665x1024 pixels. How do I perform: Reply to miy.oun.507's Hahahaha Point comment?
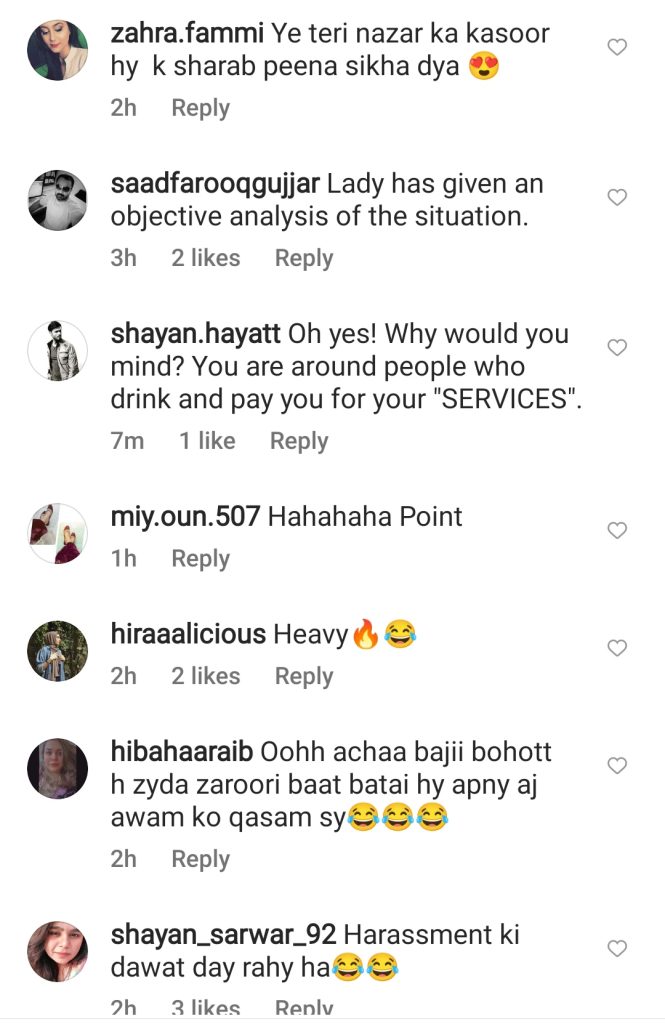[201, 558]
